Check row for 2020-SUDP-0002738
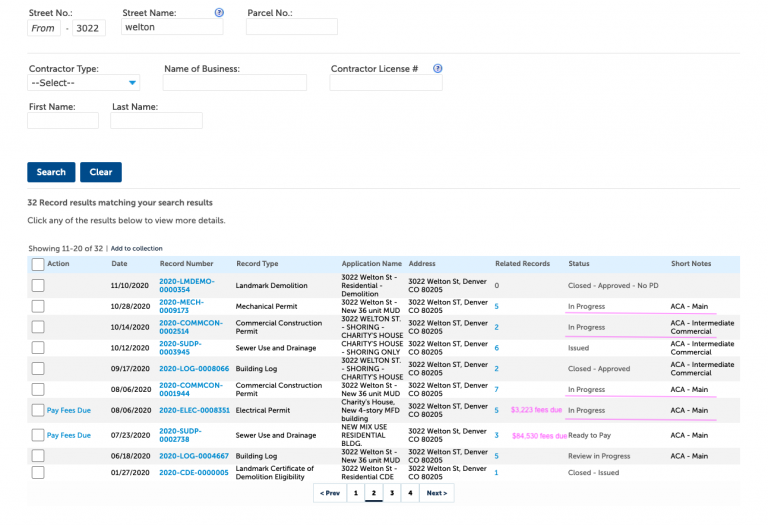Screen dimensions: 768x525 (x=38, y=435)
